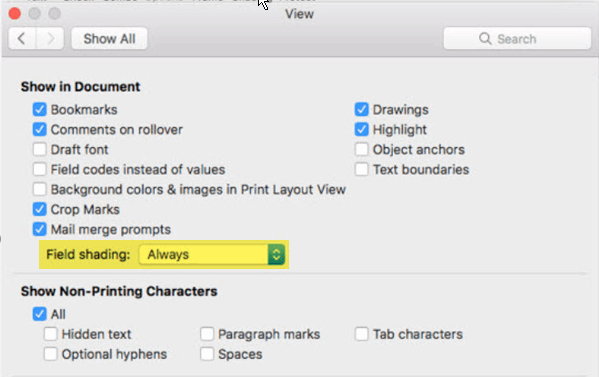This screenshot has height=377, width=599.
Task: Check the Paragraph marks checkbox
Action: [207, 334]
